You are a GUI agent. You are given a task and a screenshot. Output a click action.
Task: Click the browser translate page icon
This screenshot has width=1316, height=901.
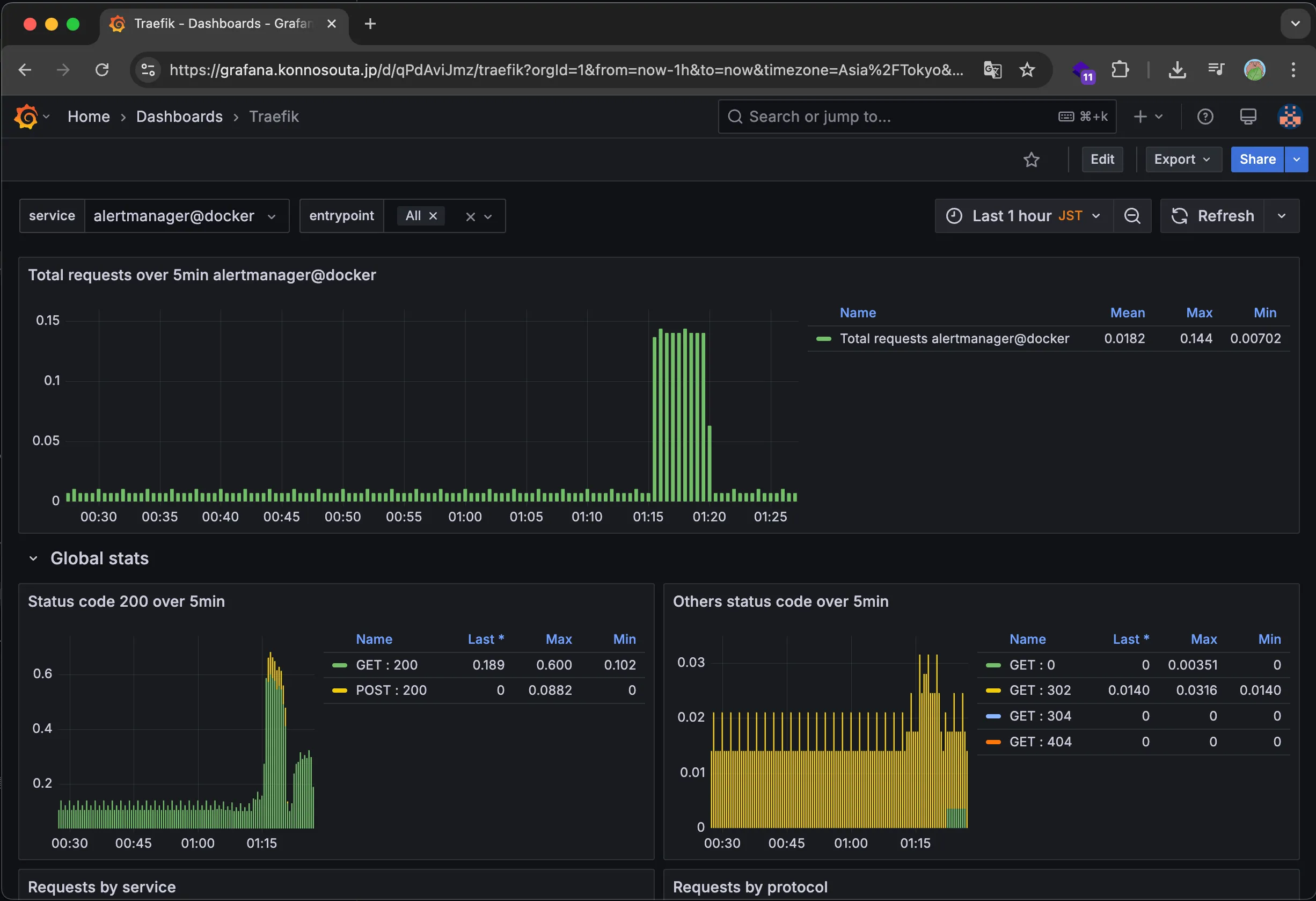(992, 70)
